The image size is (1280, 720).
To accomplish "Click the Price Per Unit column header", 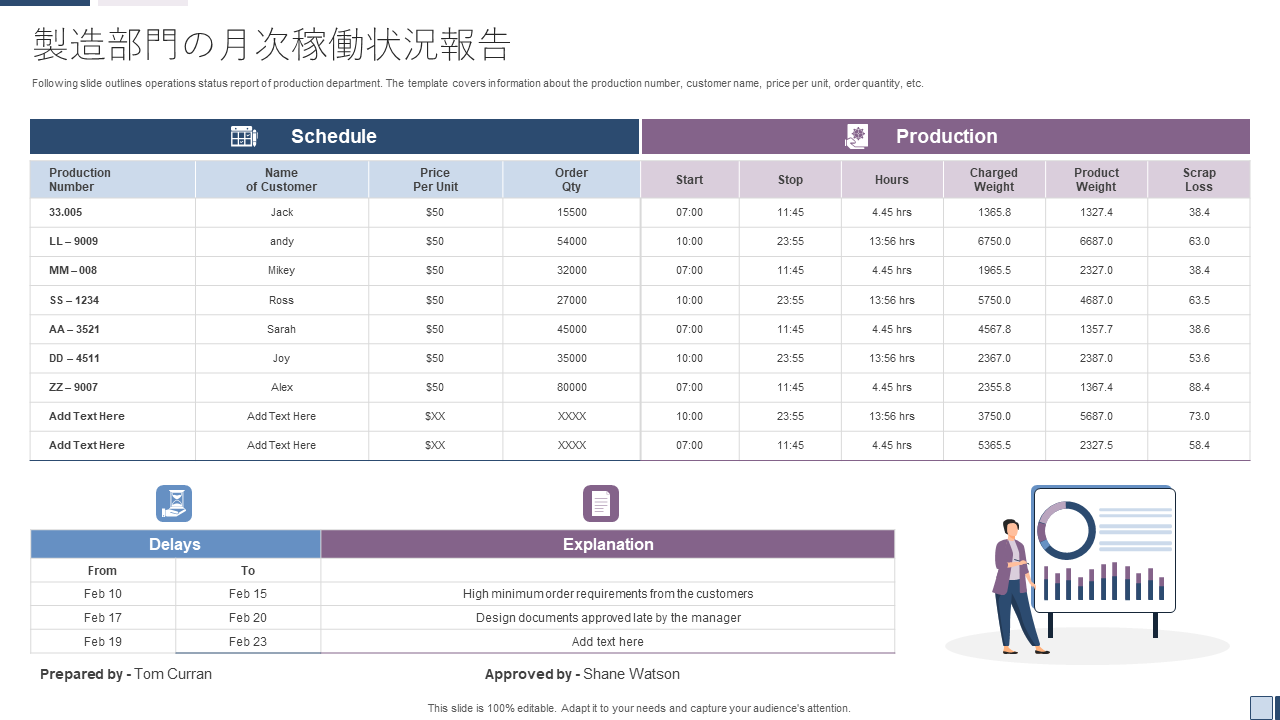I will (435, 180).
